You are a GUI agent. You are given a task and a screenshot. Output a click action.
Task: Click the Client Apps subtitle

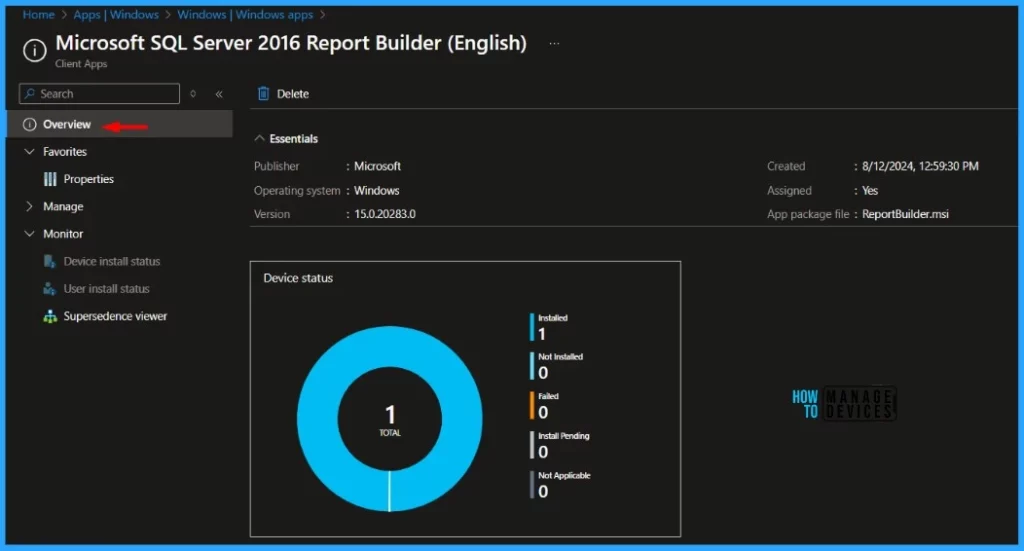tap(81, 64)
